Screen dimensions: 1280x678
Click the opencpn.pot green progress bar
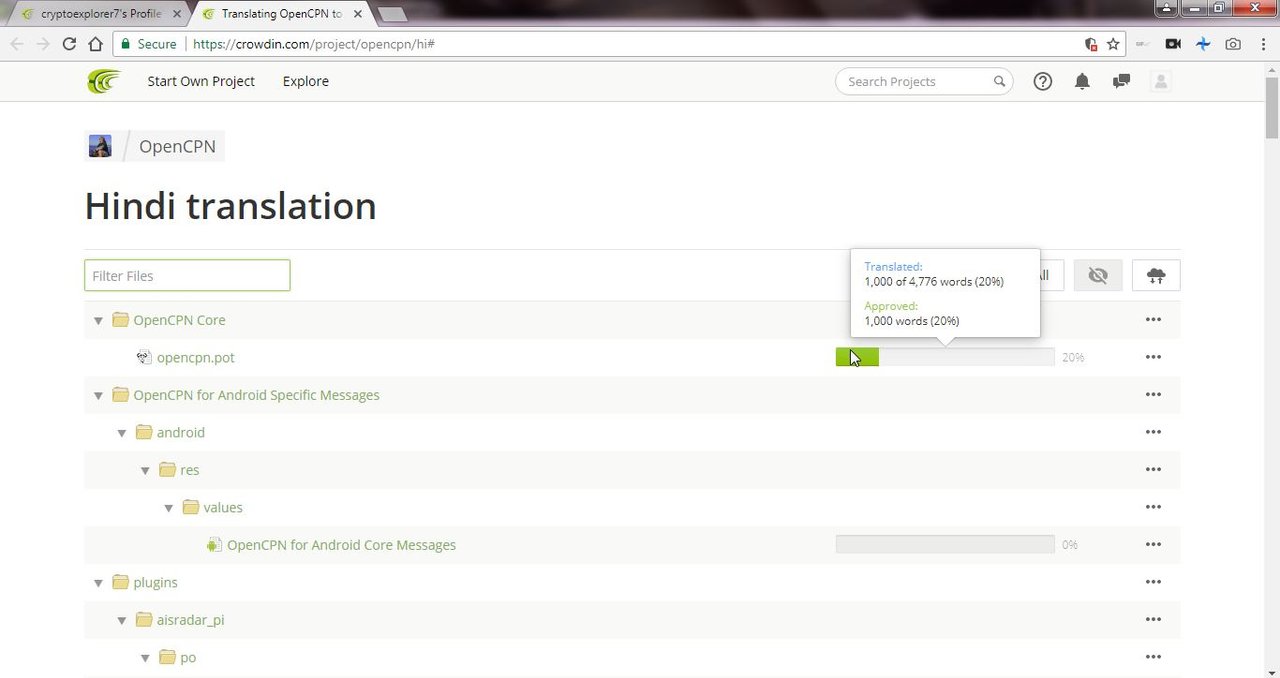(857, 357)
